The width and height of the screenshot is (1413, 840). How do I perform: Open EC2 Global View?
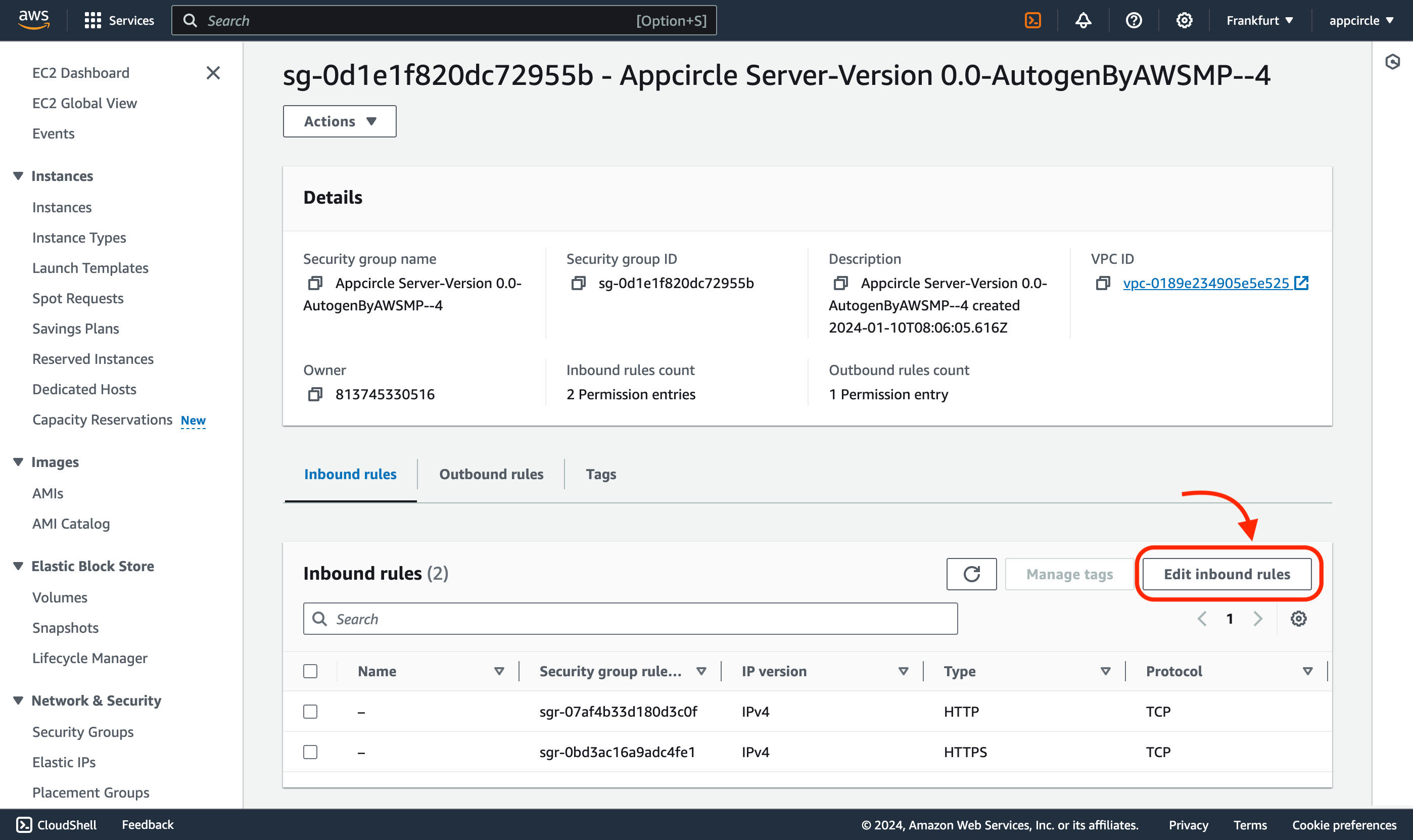84,103
